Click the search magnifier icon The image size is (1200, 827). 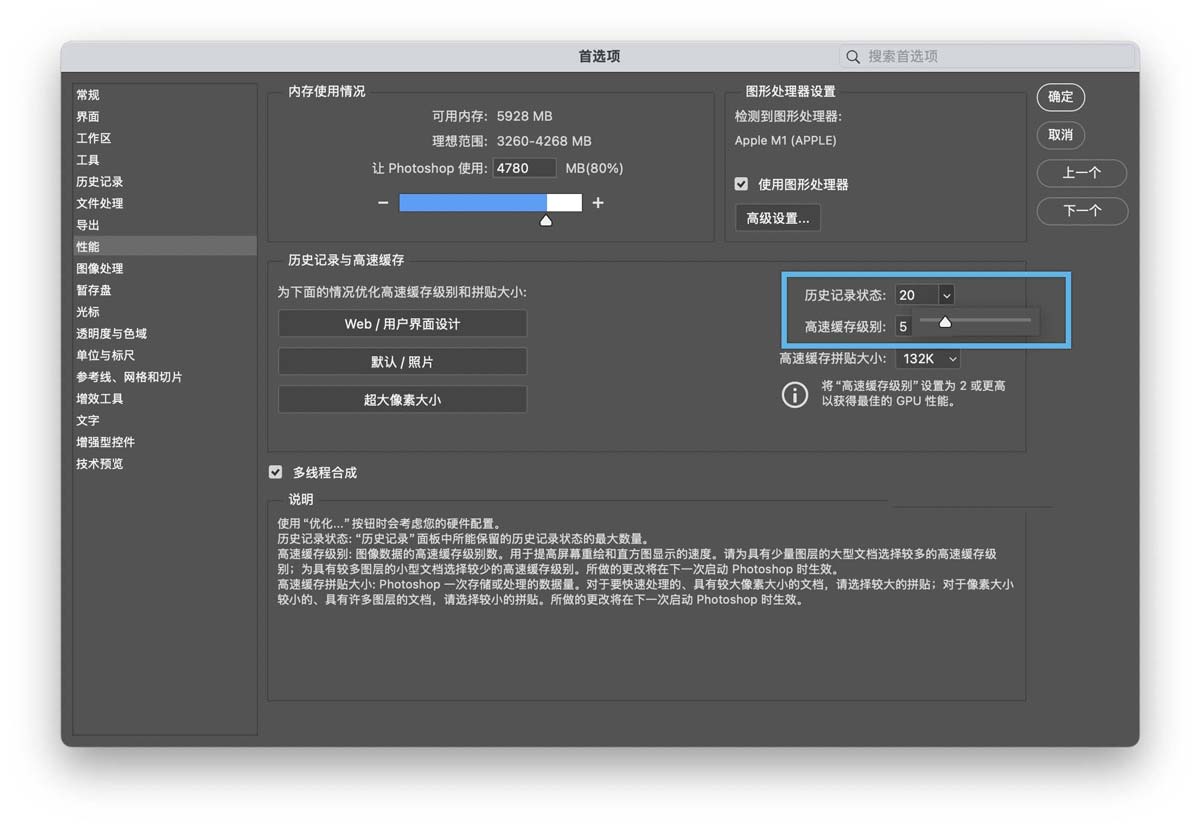(853, 57)
